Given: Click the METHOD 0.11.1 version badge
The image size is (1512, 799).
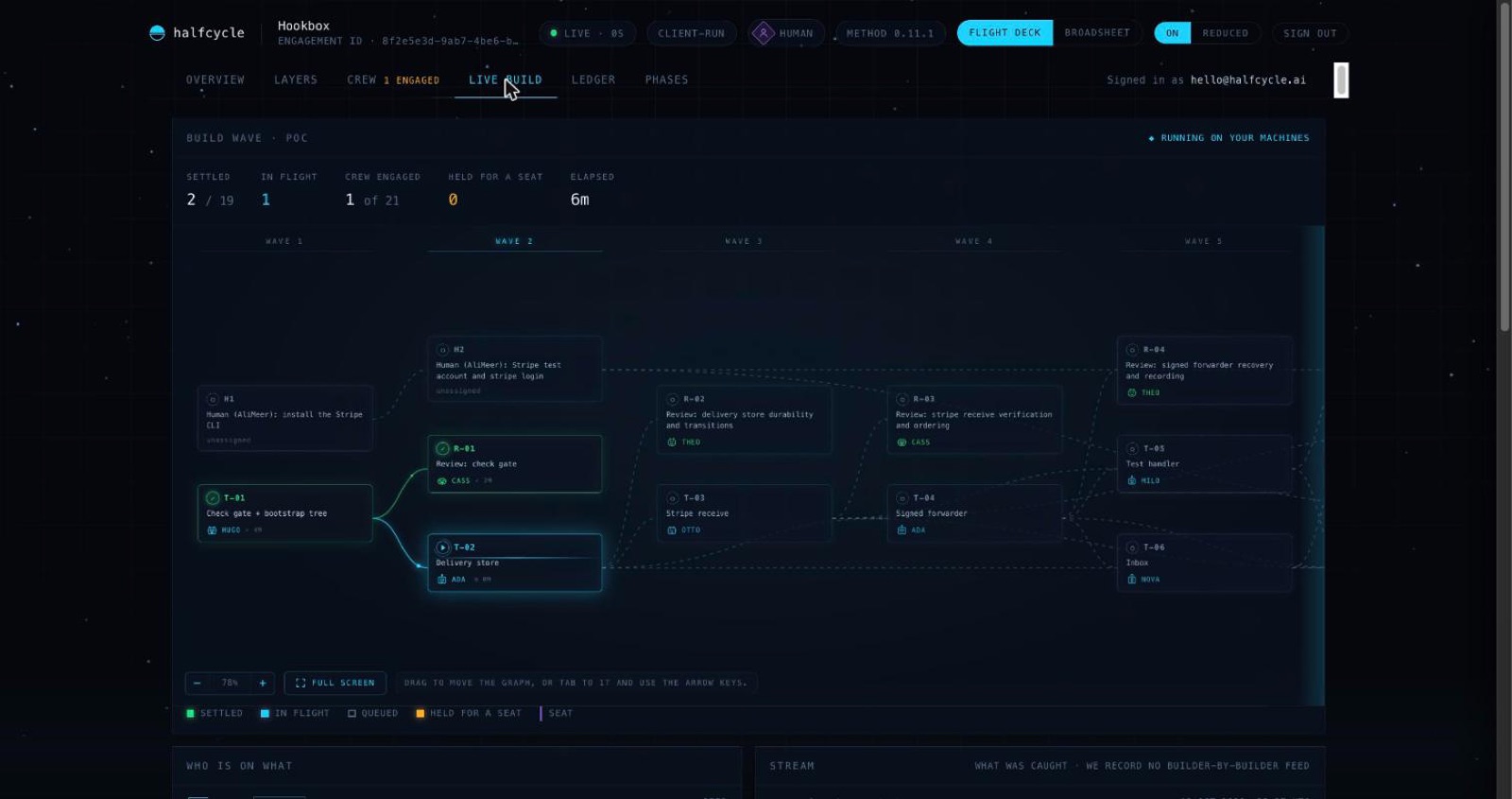Looking at the screenshot, I should [x=889, y=33].
